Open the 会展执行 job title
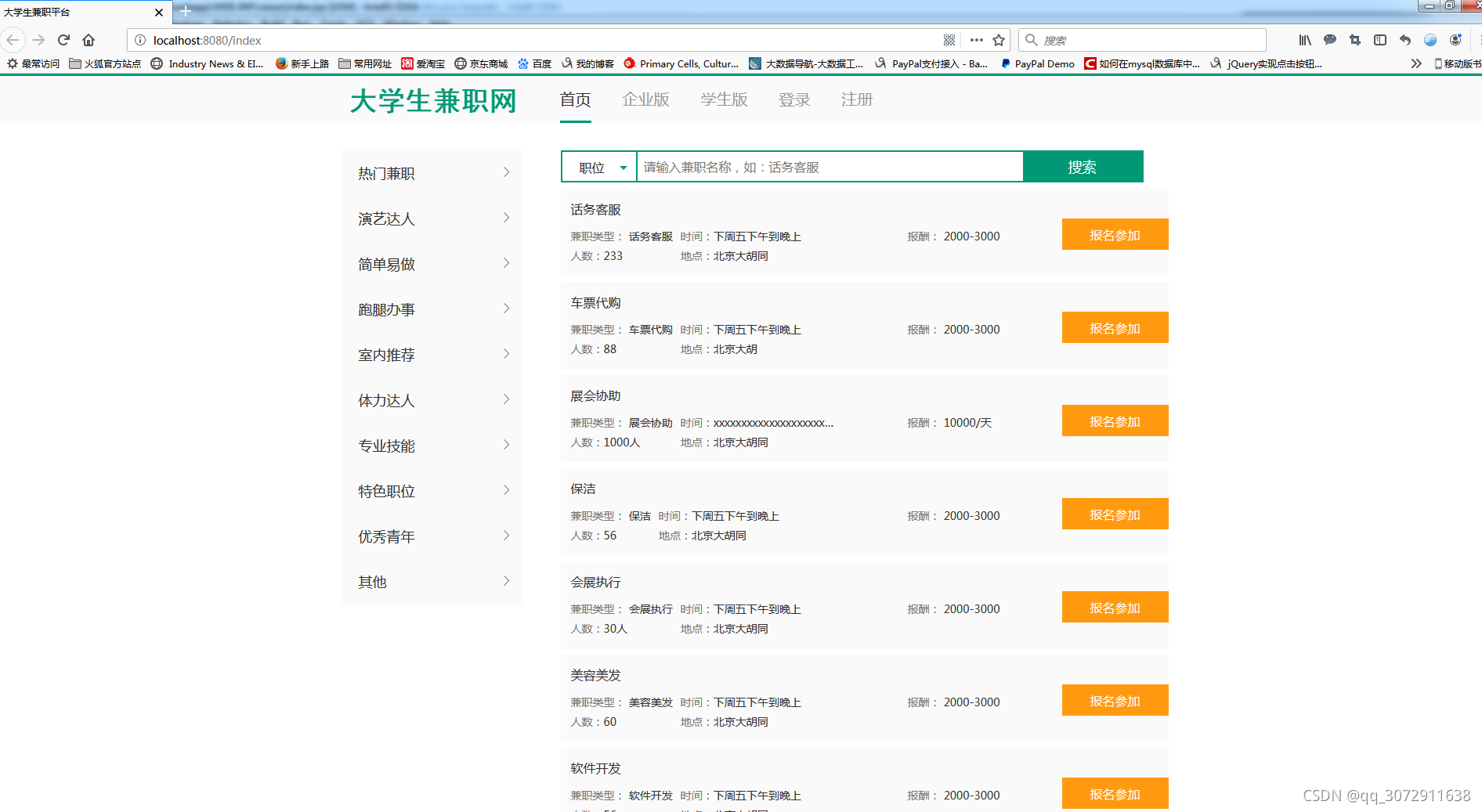 point(595,583)
